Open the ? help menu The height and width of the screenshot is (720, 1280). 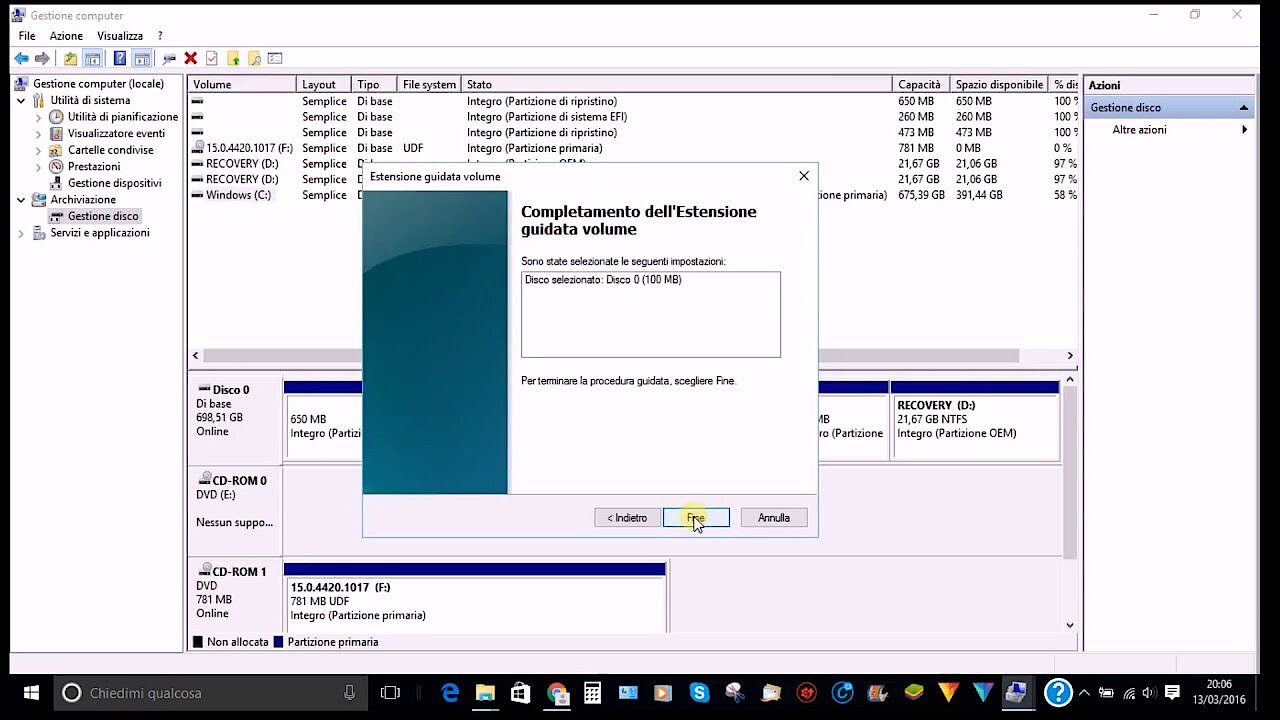click(x=160, y=36)
